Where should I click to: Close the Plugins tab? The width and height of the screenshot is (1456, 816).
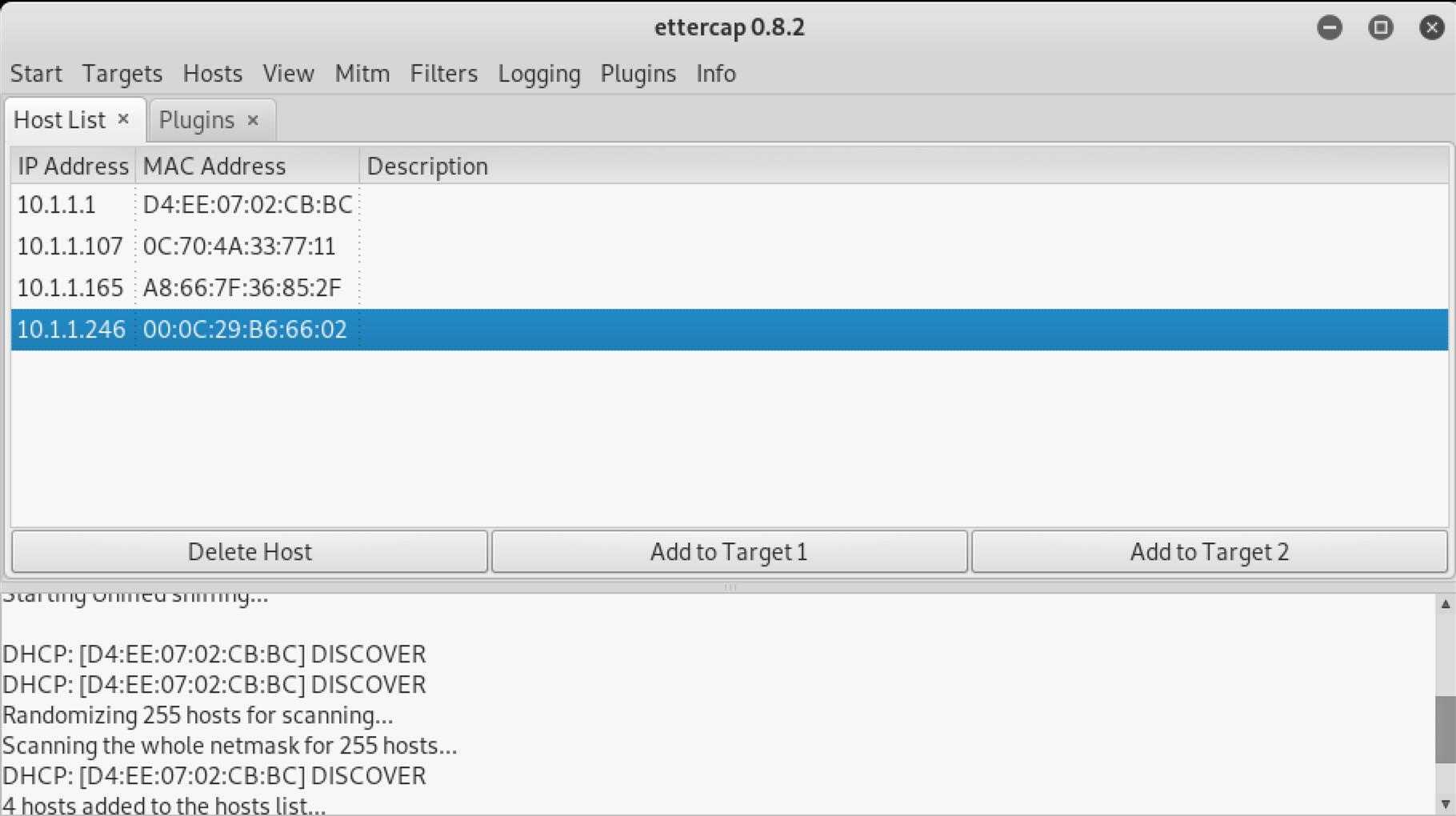click(x=253, y=120)
